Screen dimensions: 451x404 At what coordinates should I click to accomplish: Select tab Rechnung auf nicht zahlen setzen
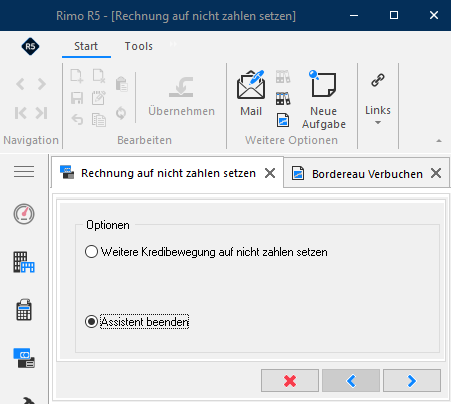(168, 173)
